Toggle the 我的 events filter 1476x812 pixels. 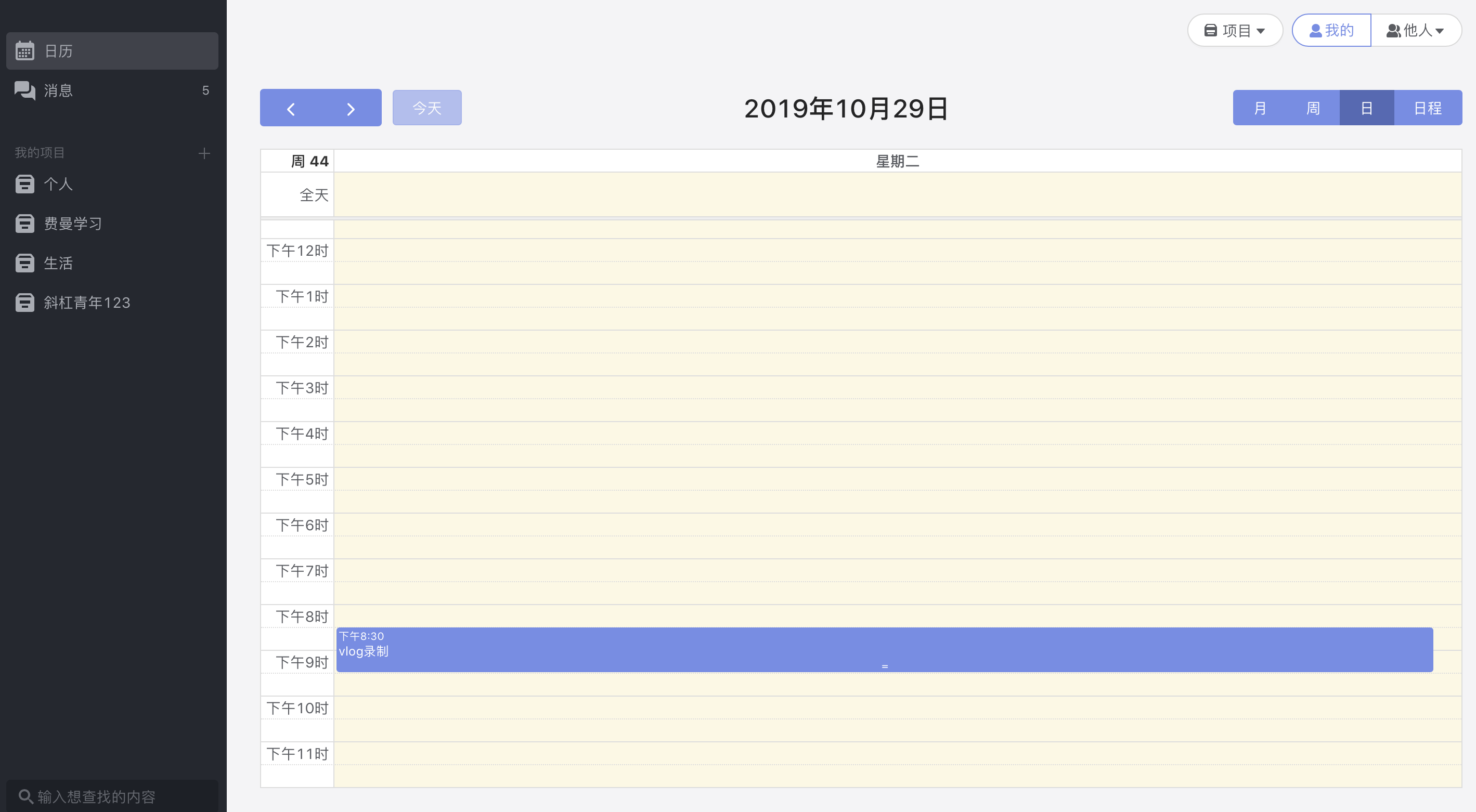coord(1331,30)
